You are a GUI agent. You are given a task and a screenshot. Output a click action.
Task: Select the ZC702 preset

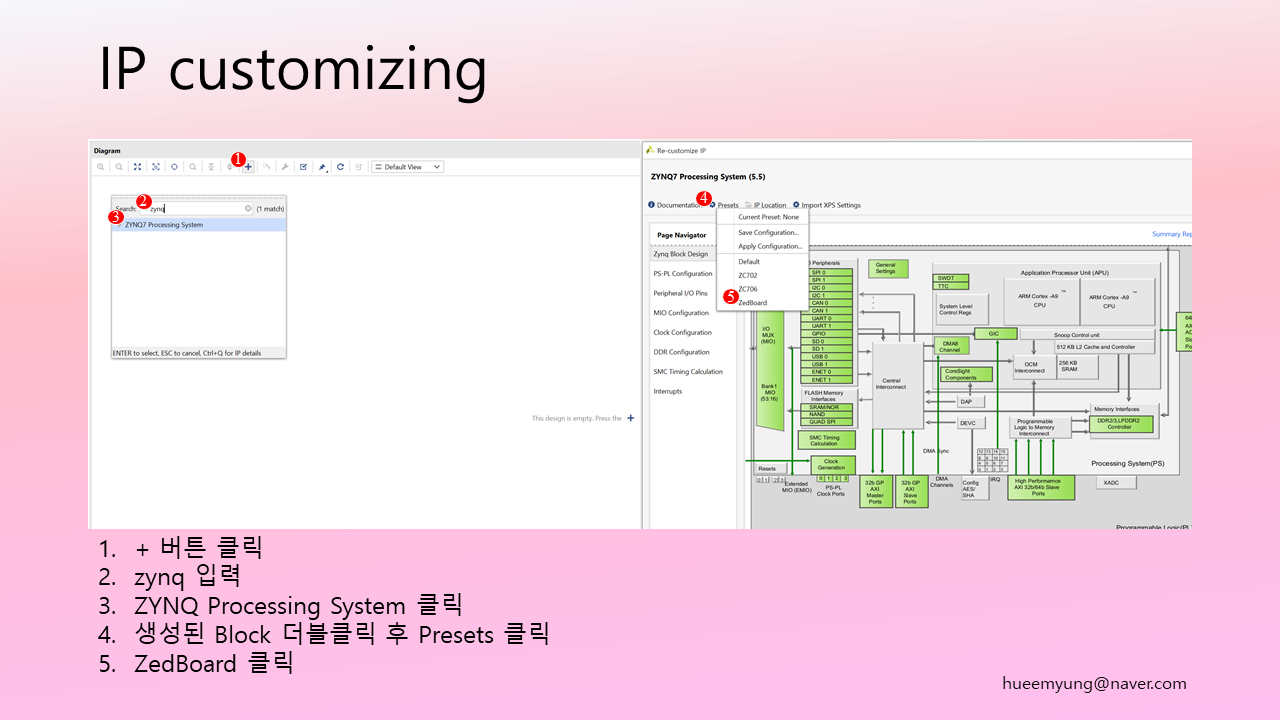click(748, 275)
